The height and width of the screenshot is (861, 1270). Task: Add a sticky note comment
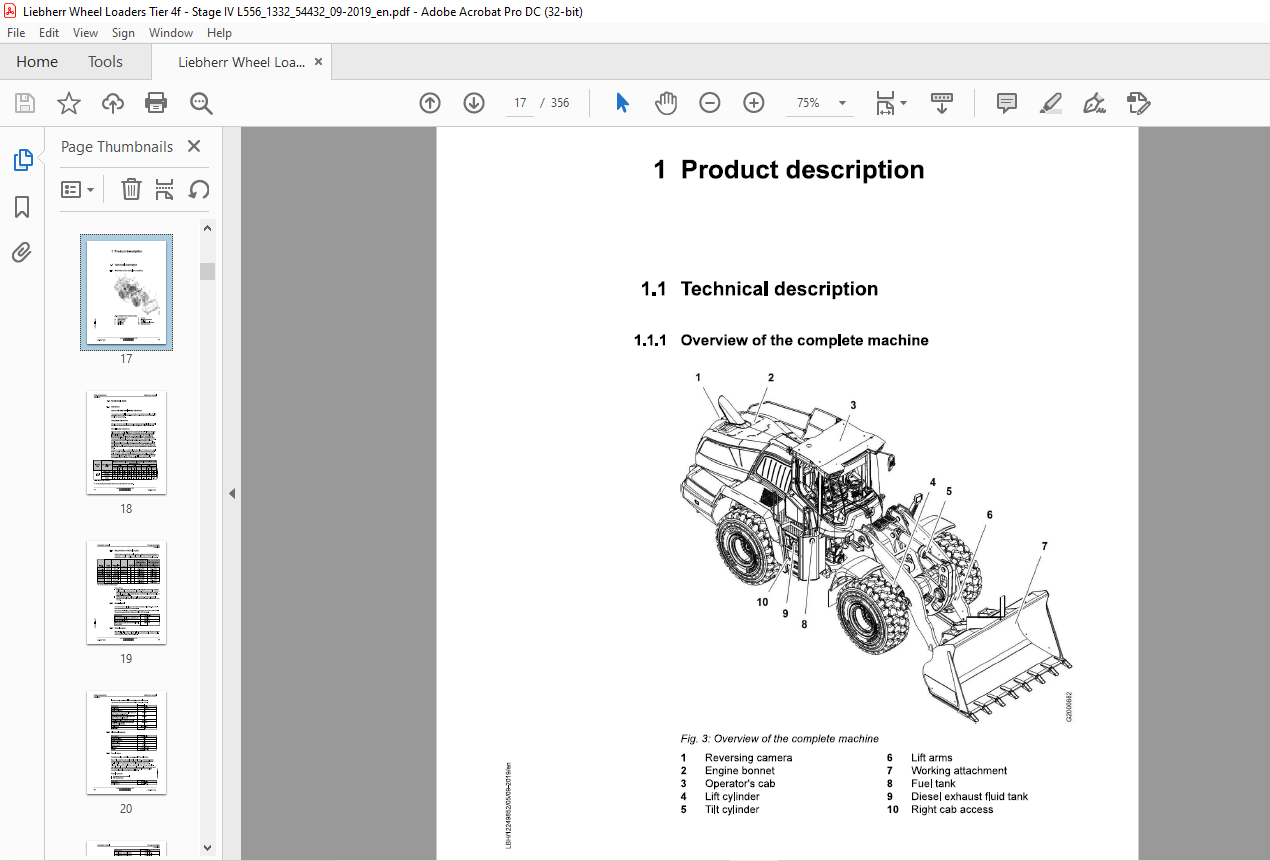[x=1007, y=103]
